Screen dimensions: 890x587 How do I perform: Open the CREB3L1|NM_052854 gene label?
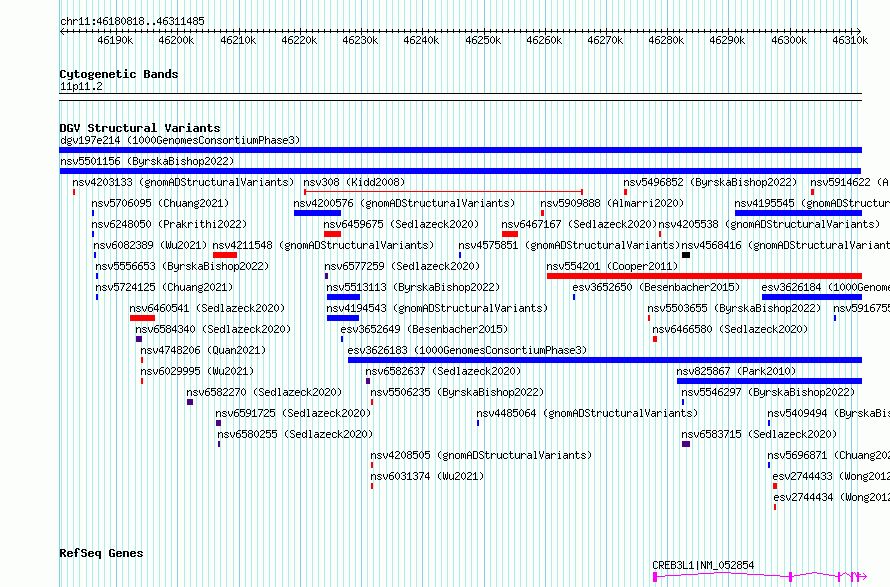coord(703,565)
